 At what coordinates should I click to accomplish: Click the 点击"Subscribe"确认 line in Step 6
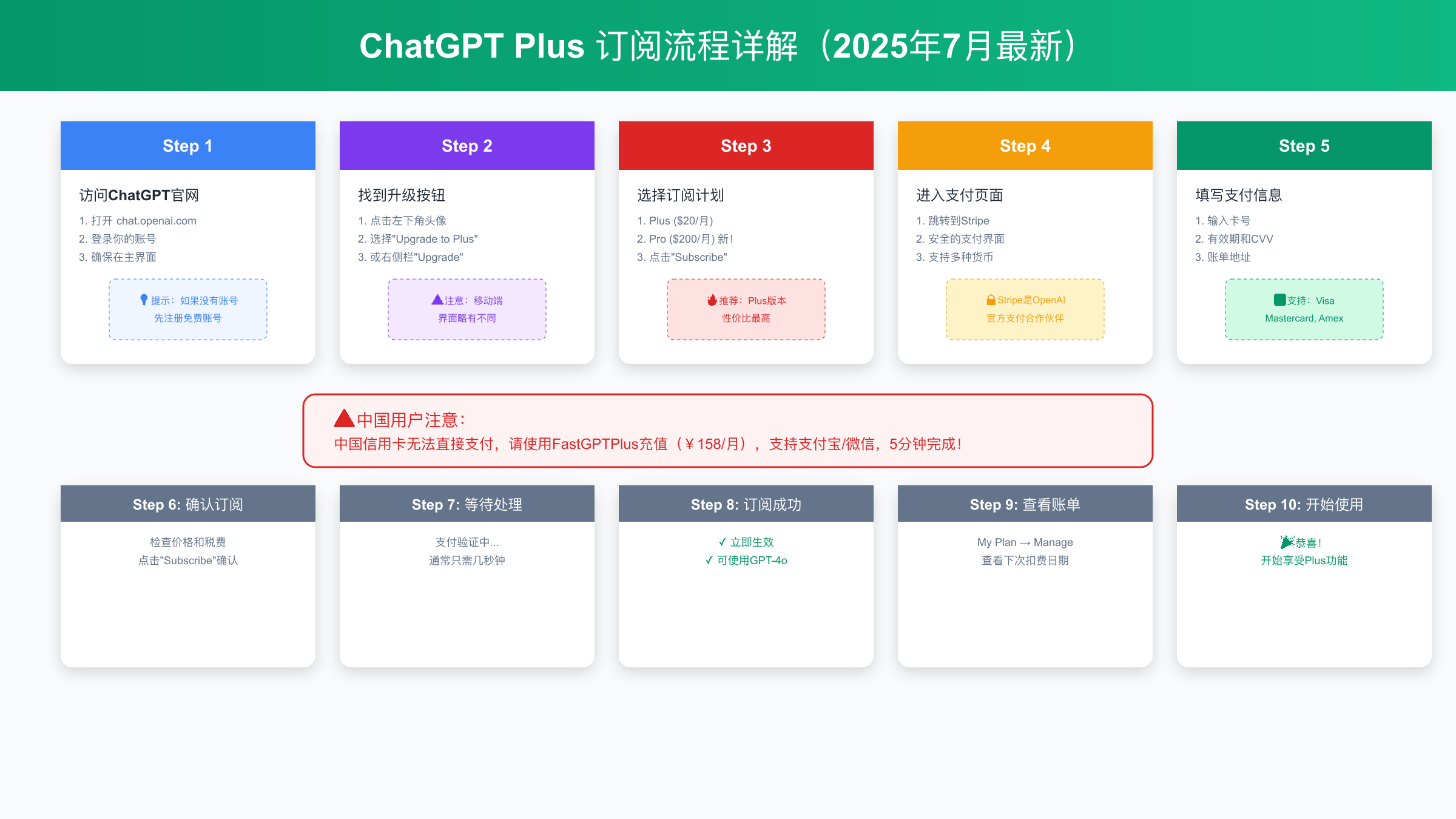pyautogui.click(x=188, y=560)
